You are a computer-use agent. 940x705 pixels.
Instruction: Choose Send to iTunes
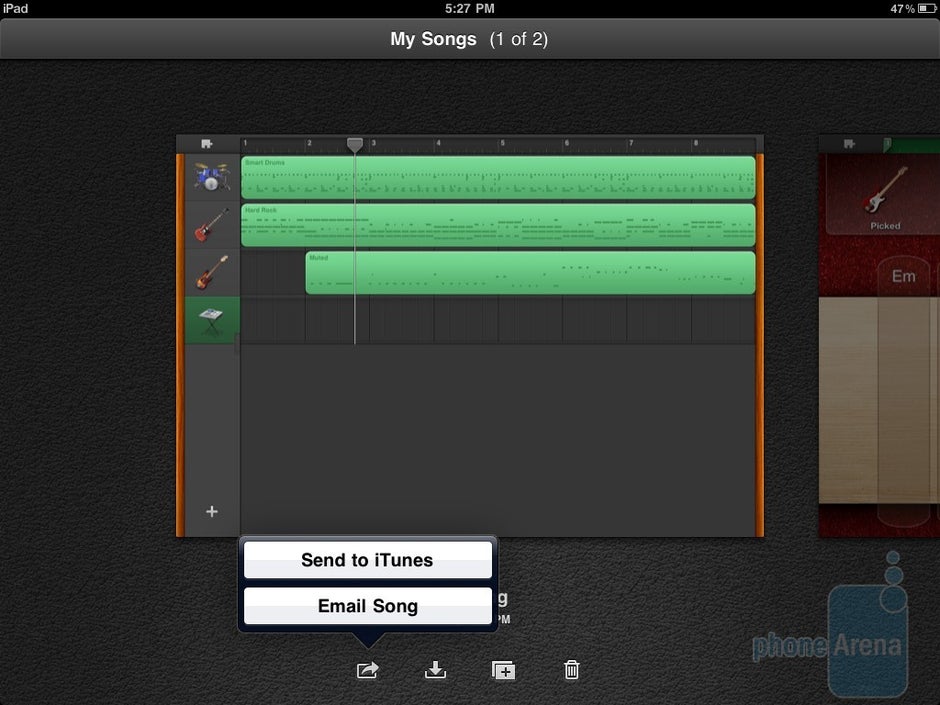pyautogui.click(x=366, y=560)
